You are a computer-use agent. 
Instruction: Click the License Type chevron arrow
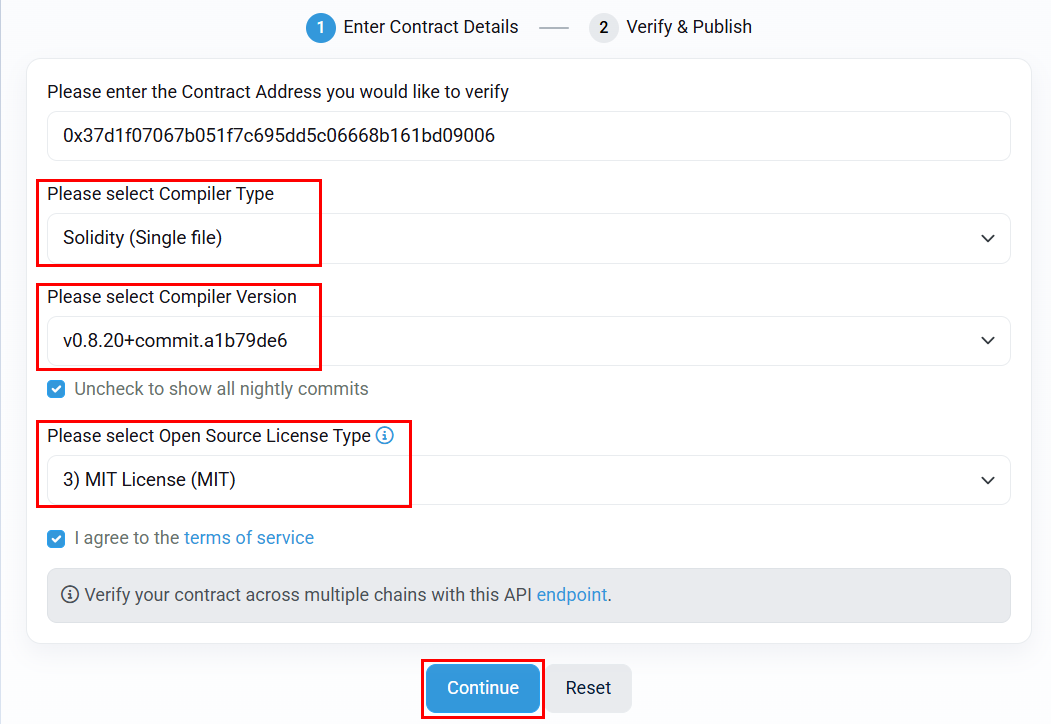(987, 480)
